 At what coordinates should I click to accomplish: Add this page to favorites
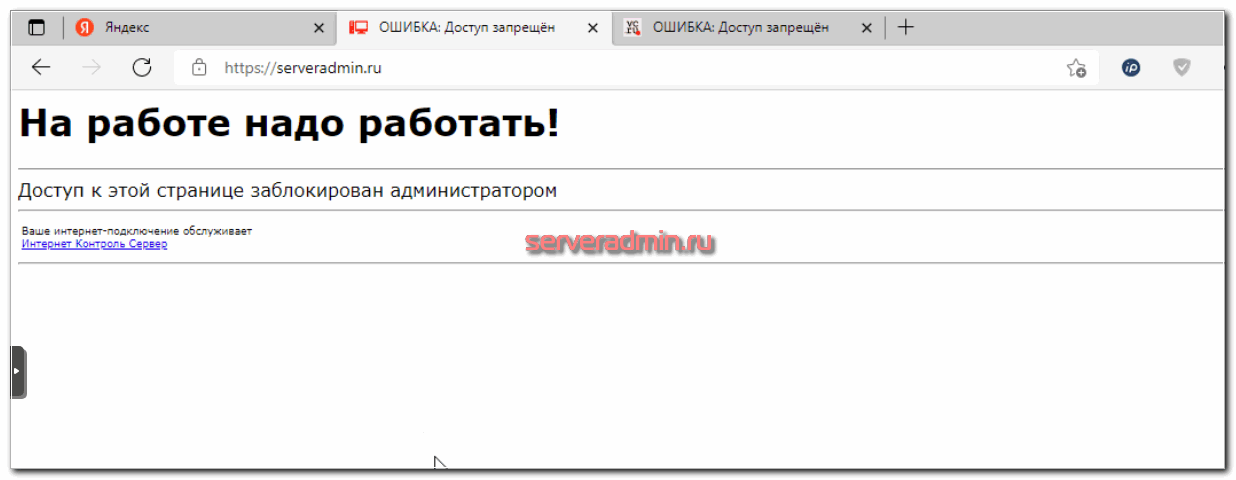[1076, 68]
